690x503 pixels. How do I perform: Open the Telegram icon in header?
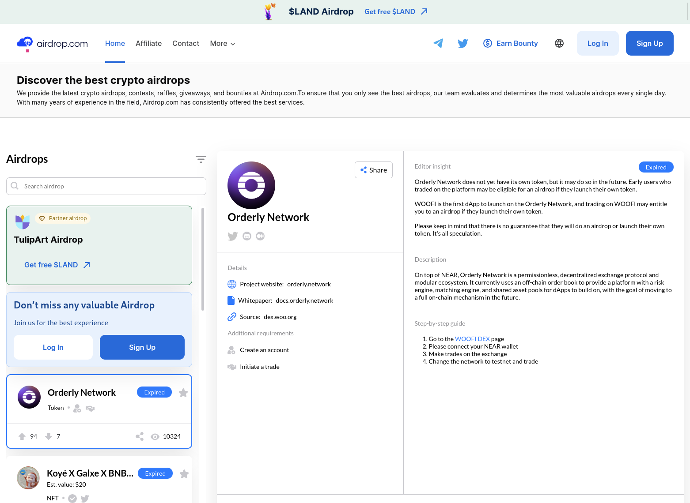click(x=438, y=43)
